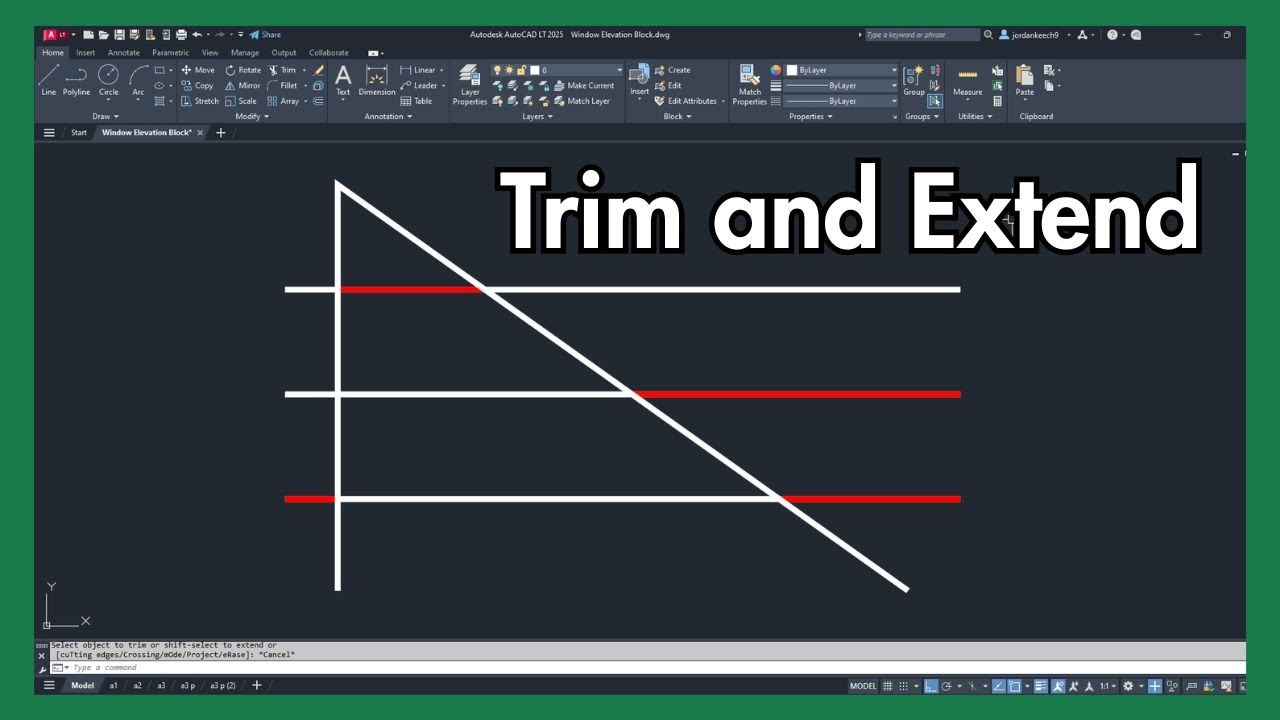Click Create block button

[673, 70]
